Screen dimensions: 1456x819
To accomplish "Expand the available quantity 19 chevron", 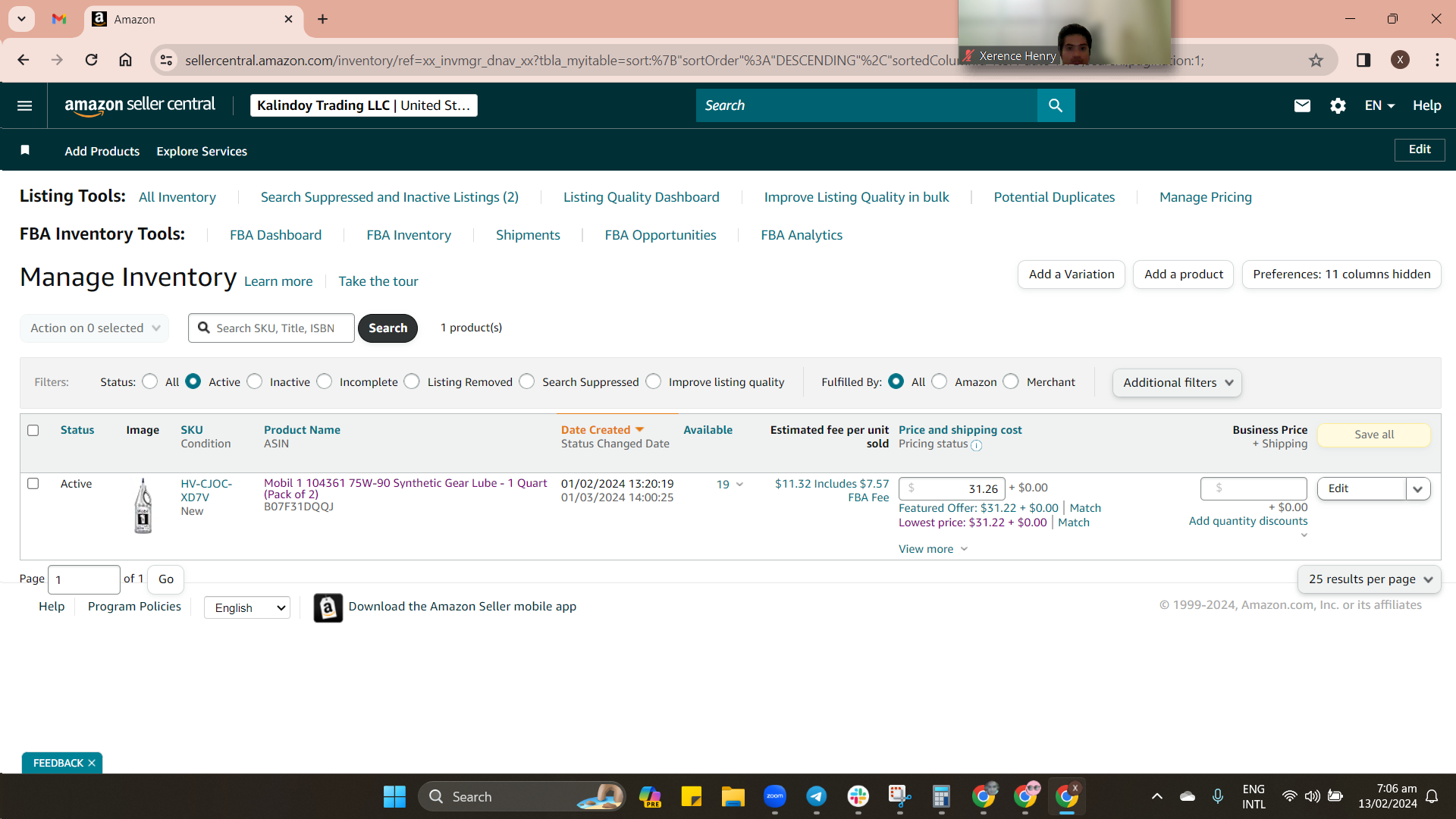I will click(739, 485).
